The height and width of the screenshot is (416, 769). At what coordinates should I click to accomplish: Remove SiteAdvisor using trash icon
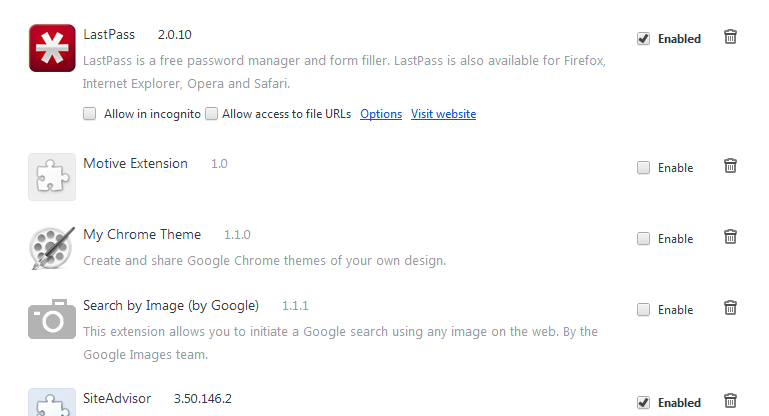pyautogui.click(x=730, y=401)
